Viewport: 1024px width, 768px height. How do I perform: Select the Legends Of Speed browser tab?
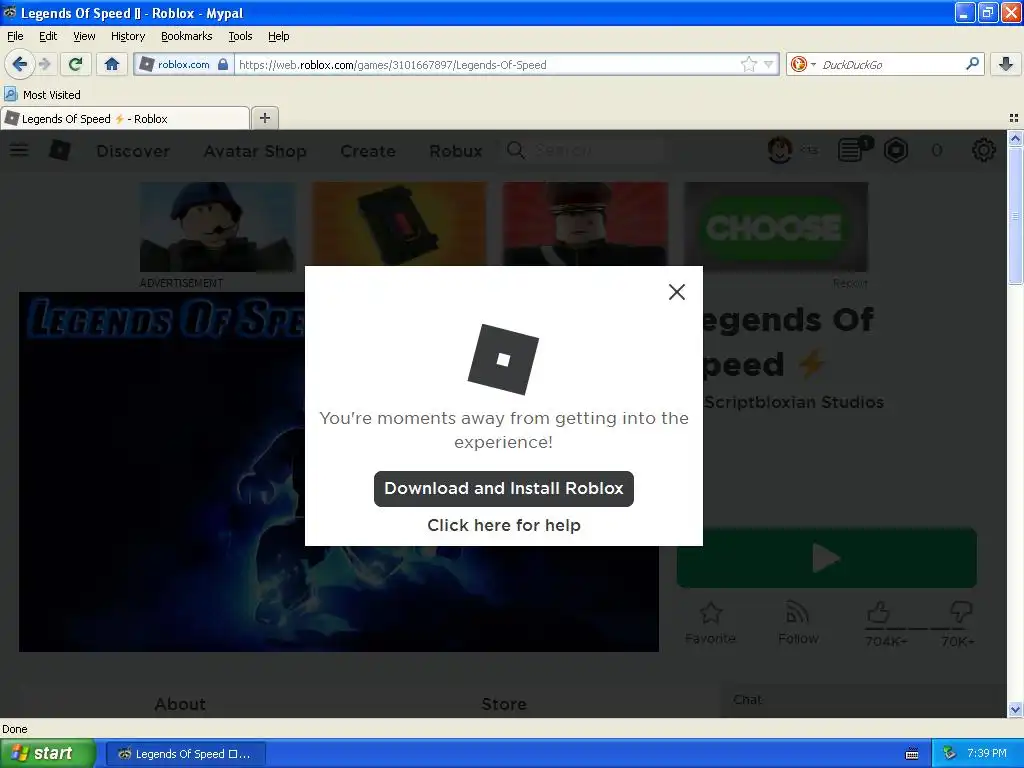coord(125,118)
